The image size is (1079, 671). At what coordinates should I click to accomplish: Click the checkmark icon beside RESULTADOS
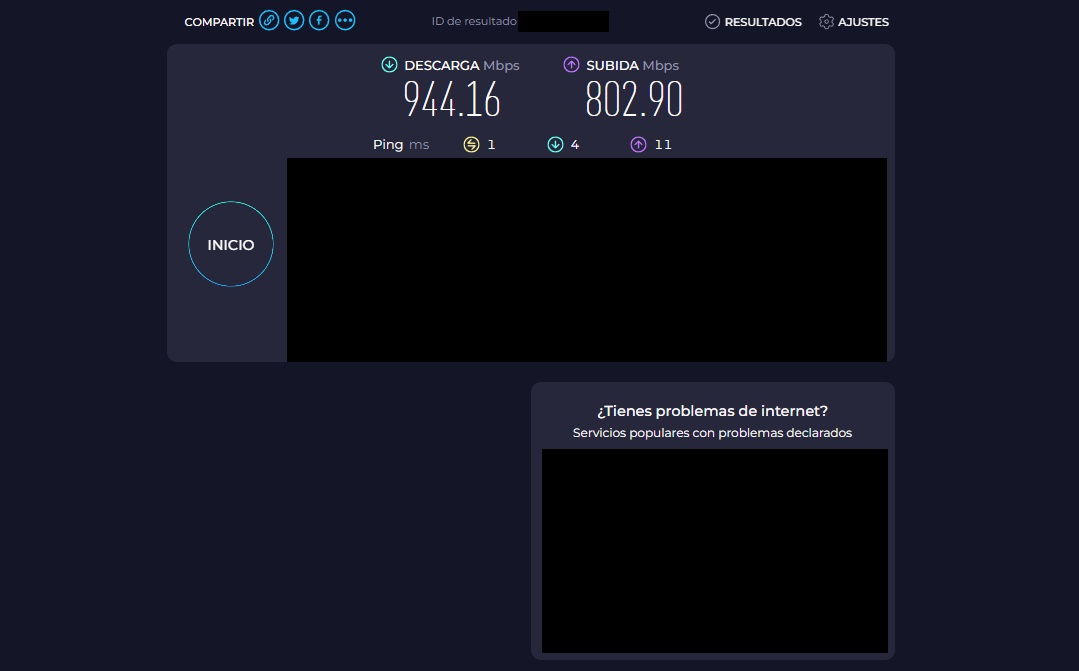point(712,22)
